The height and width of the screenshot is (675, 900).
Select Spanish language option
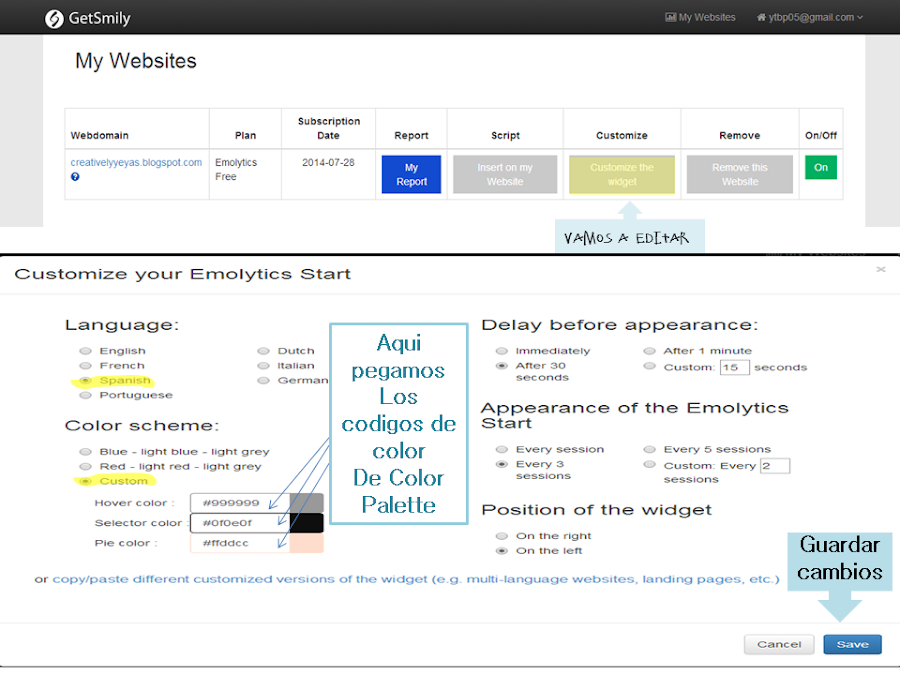point(86,381)
